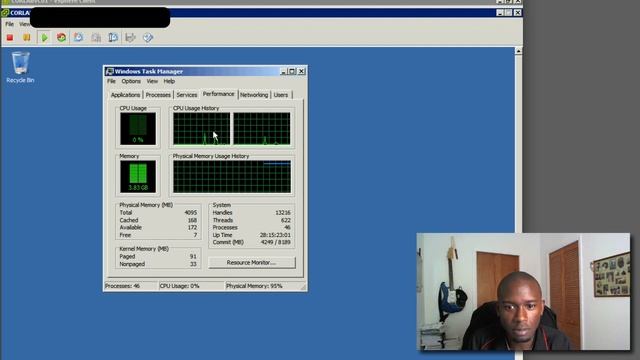Screen dimensions: 640x360
Task: Click the webcam video overlay thumbnail
Action: (x=523, y=291)
